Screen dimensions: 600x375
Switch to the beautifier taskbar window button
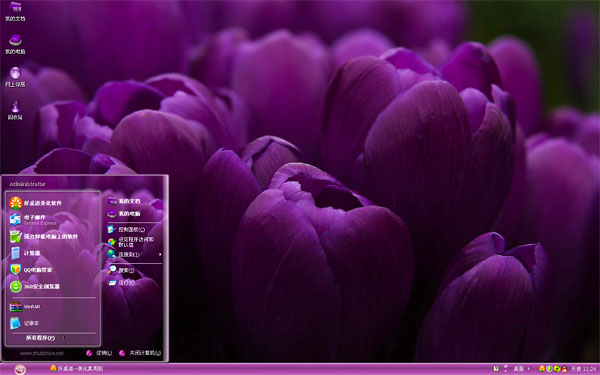click(77, 368)
